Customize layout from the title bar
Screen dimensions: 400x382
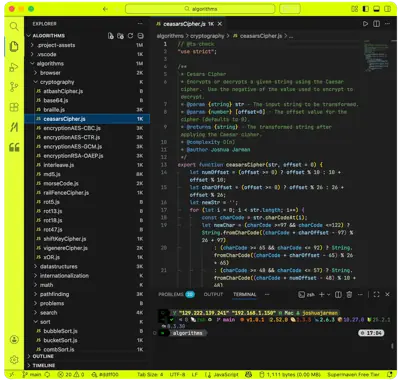click(x=354, y=9)
